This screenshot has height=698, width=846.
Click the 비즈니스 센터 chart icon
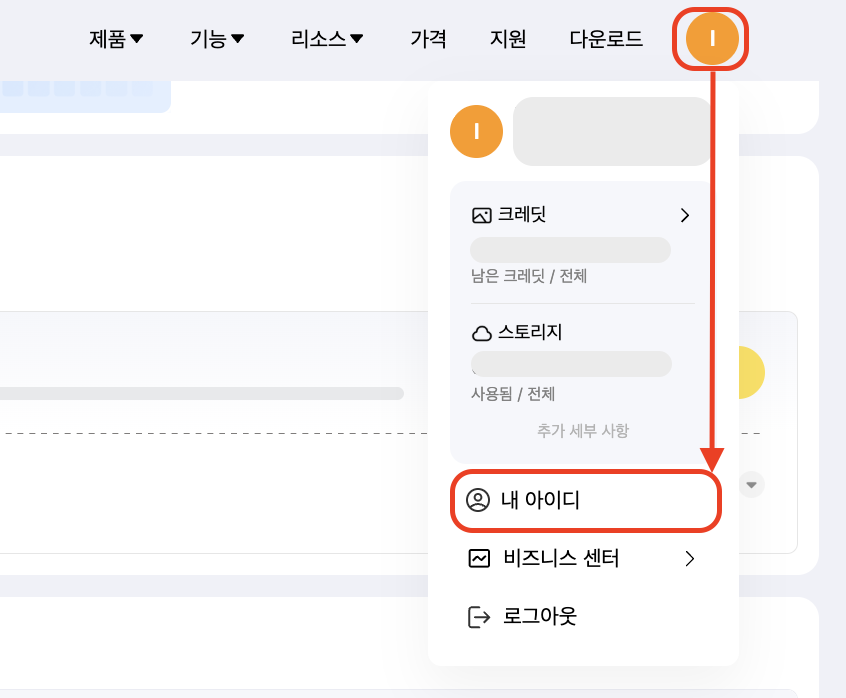point(480,559)
